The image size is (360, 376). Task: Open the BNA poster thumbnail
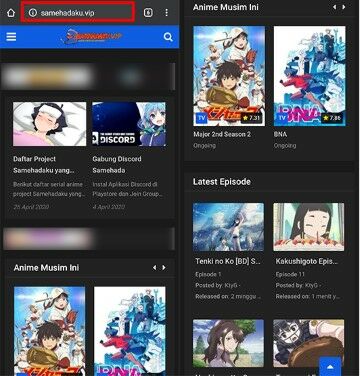(310, 76)
